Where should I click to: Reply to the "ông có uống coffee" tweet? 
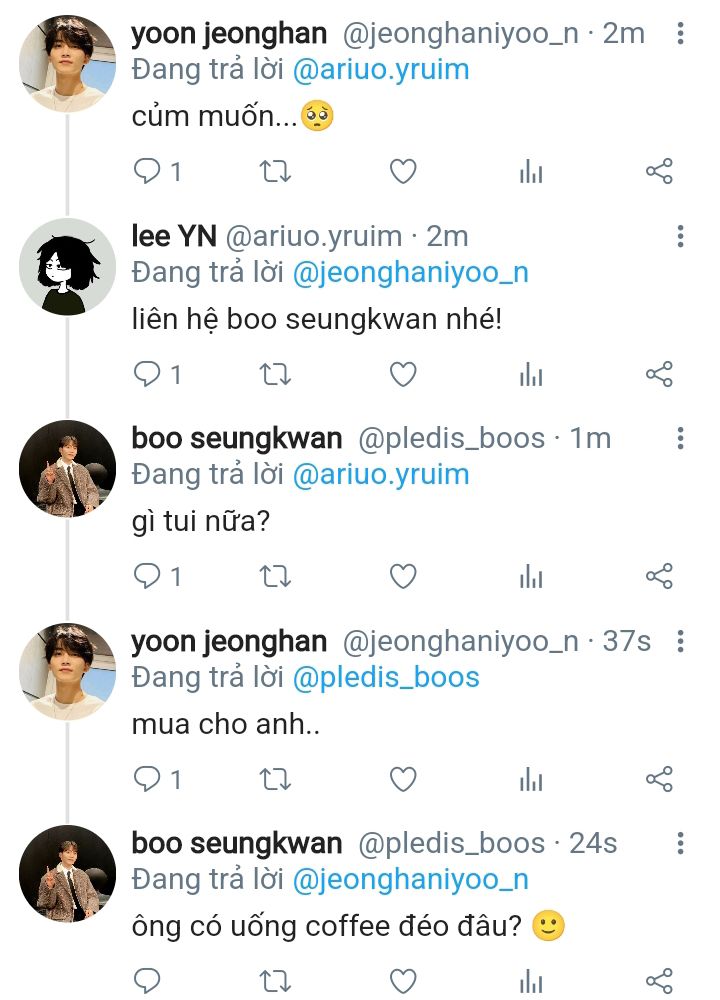148,982
